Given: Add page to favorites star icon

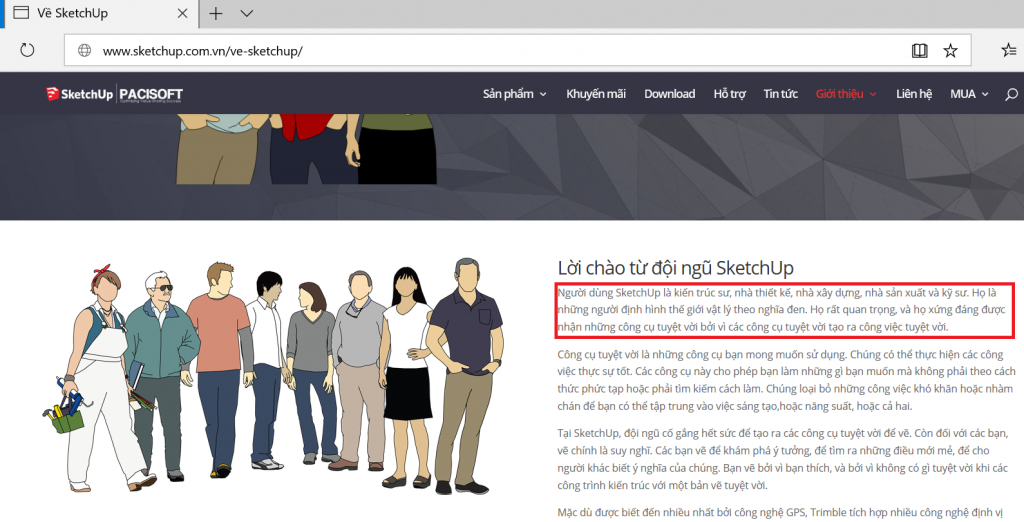Looking at the screenshot, I should [x=950, y=50].
